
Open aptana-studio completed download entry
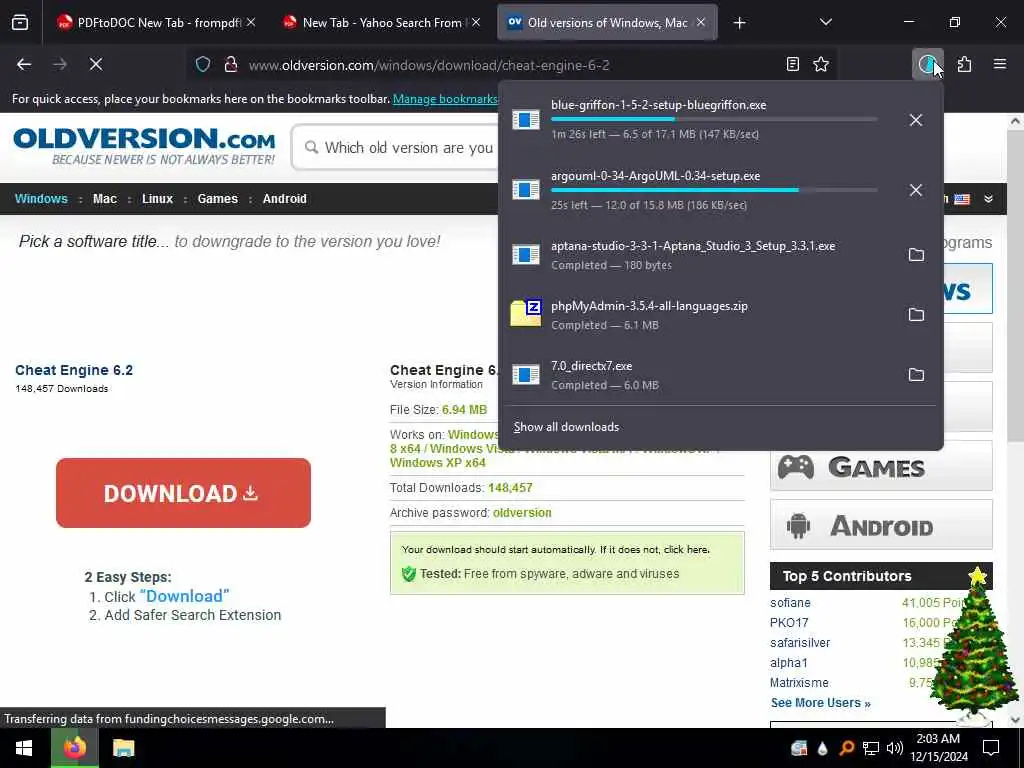pyautogui.click(x=699, y=255)
